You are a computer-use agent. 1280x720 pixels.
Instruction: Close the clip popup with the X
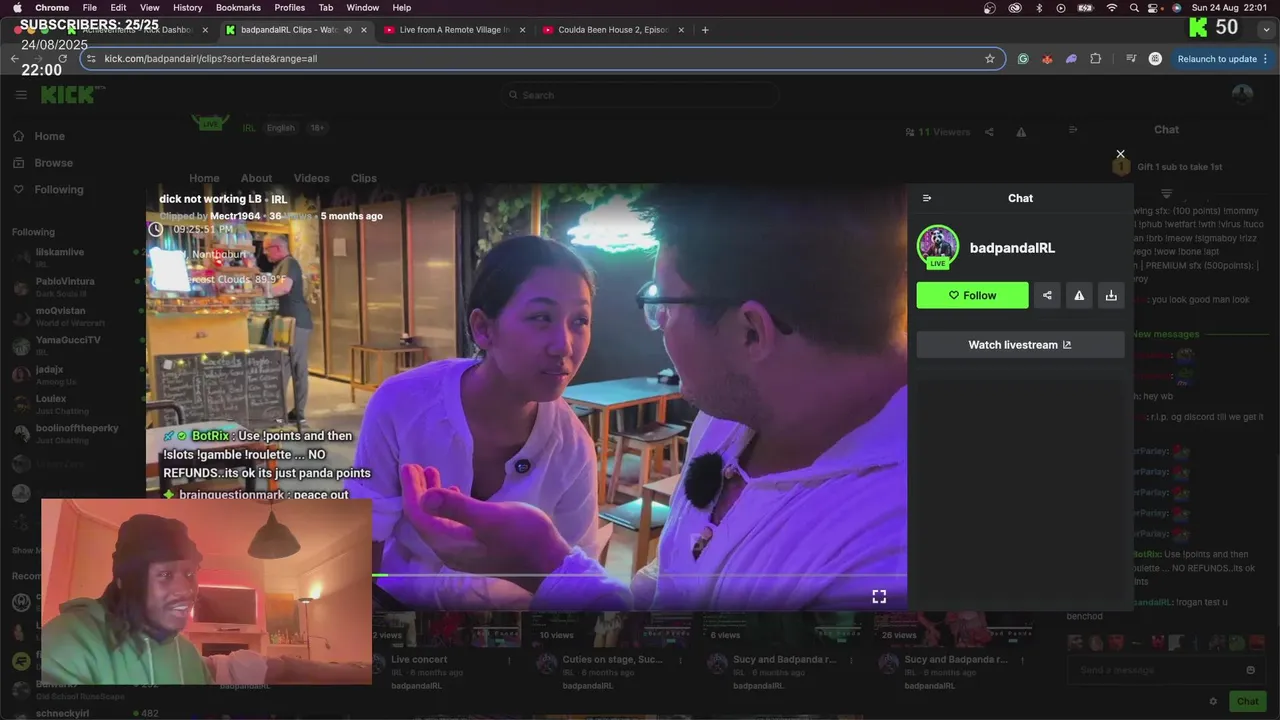point(1120,154)
